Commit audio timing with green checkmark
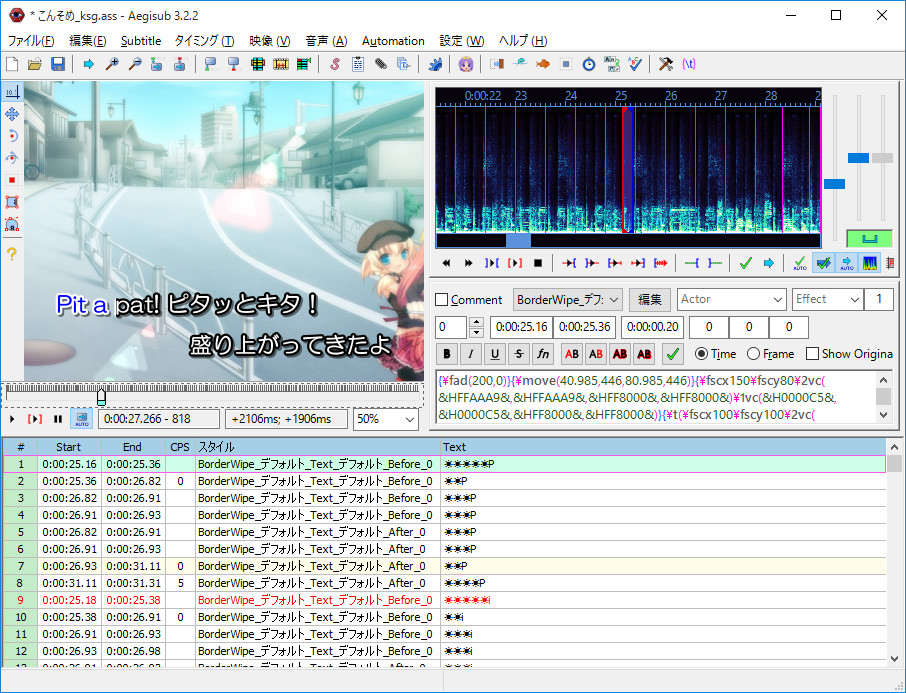The width and height of the screenshot is (906, 693). coord(745,263)
